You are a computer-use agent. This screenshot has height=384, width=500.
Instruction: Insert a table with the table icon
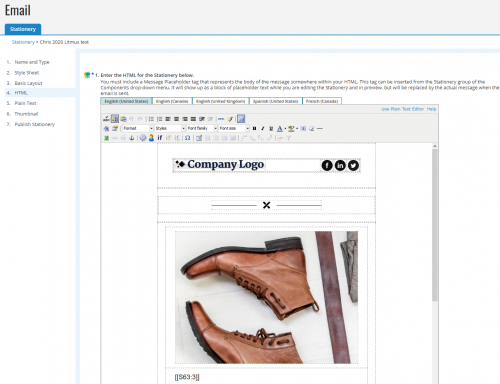[199, 138]
